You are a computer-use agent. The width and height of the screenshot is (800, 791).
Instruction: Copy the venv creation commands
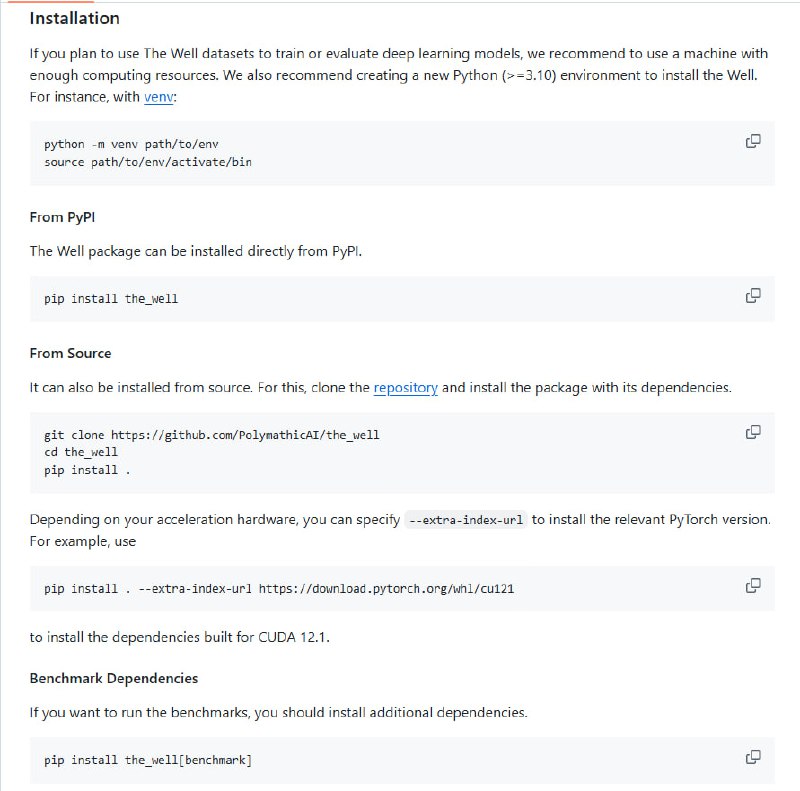pos(753,141)
